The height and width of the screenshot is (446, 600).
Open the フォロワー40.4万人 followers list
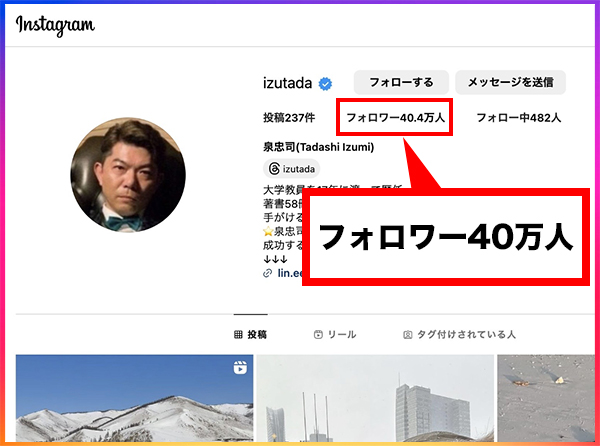[395, 118]
